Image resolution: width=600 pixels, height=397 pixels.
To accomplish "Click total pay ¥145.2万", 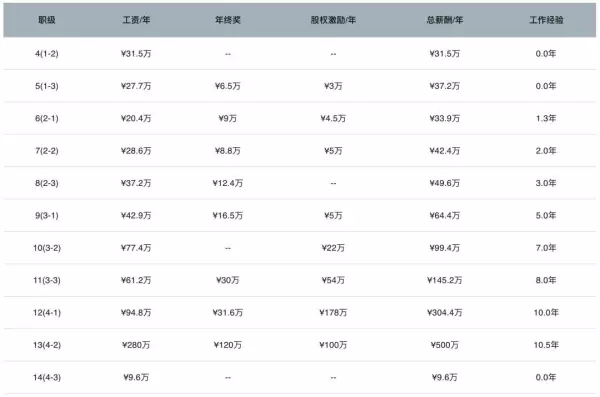I will click(445, 280).
